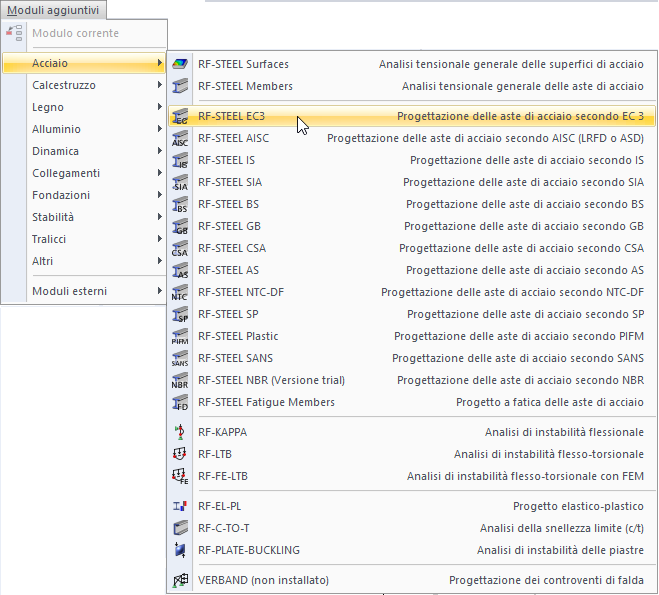Viewport: 659px width, 595px height.
Task: Click the RF-STEEL Members beam icon
Action: pyautogui.click(x=180, y=86)
